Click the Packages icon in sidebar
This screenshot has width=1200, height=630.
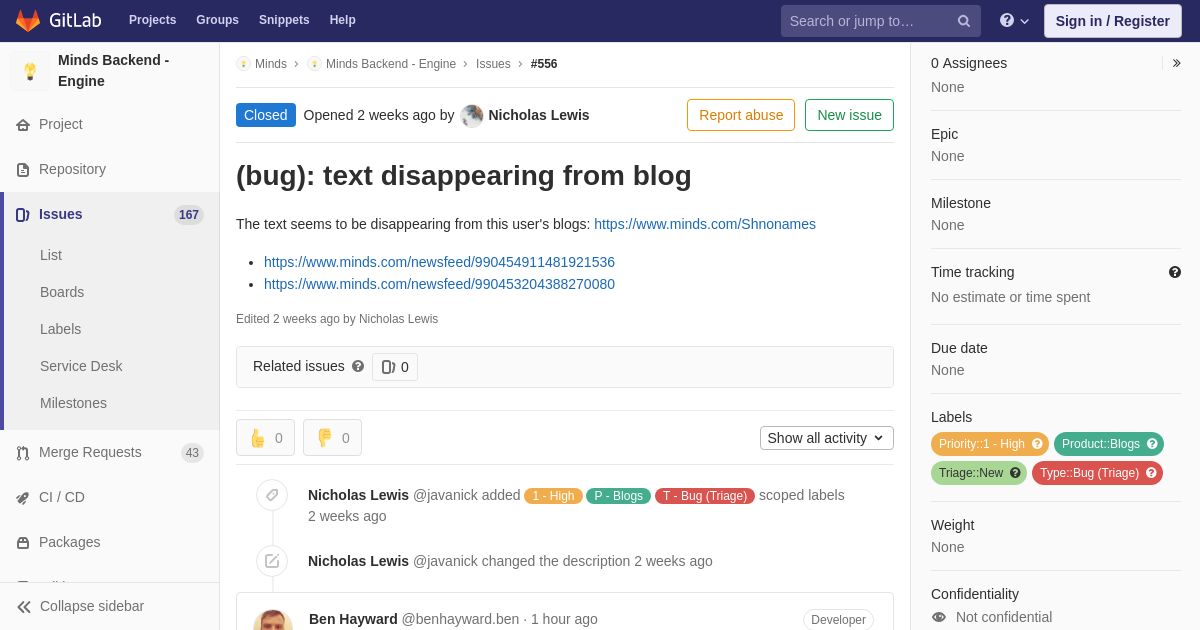click(23, 543)
